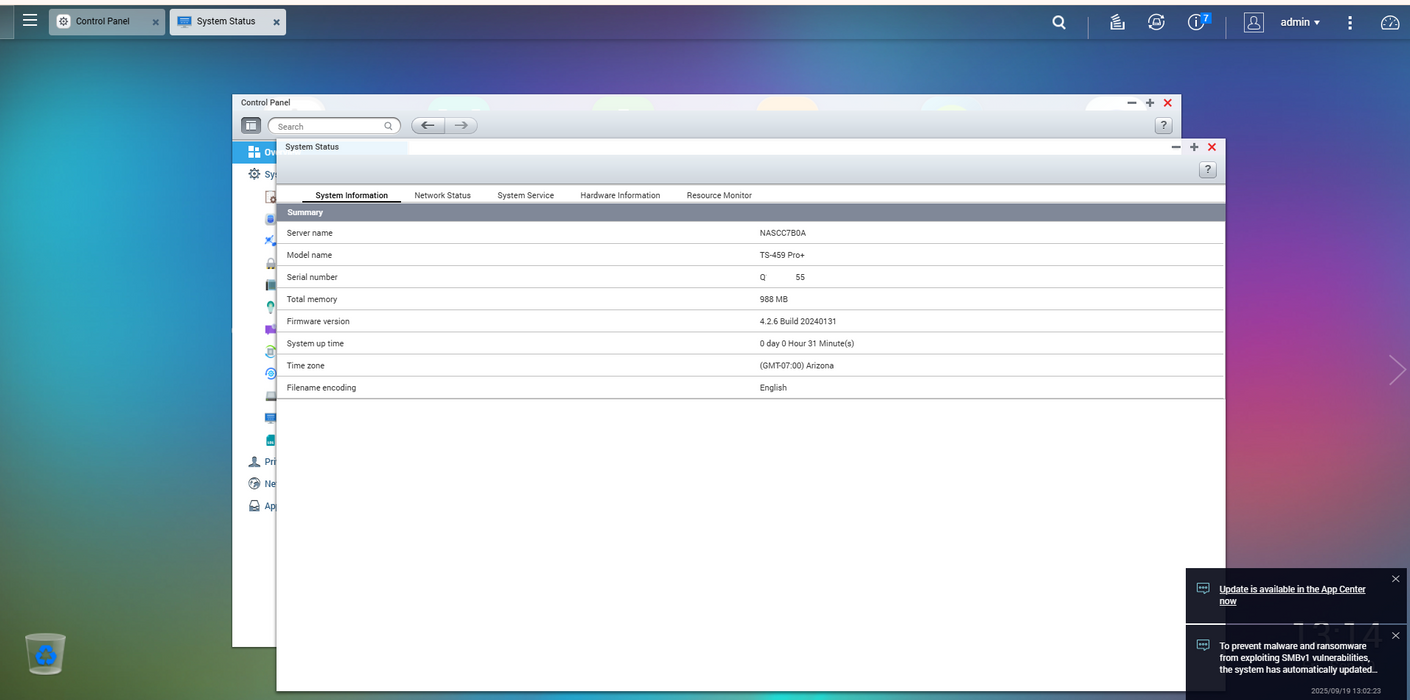The height and width of the screenshot is (700, 1410).
Task: Open the desktop search magnifier icon
Action: [1059, 22]
